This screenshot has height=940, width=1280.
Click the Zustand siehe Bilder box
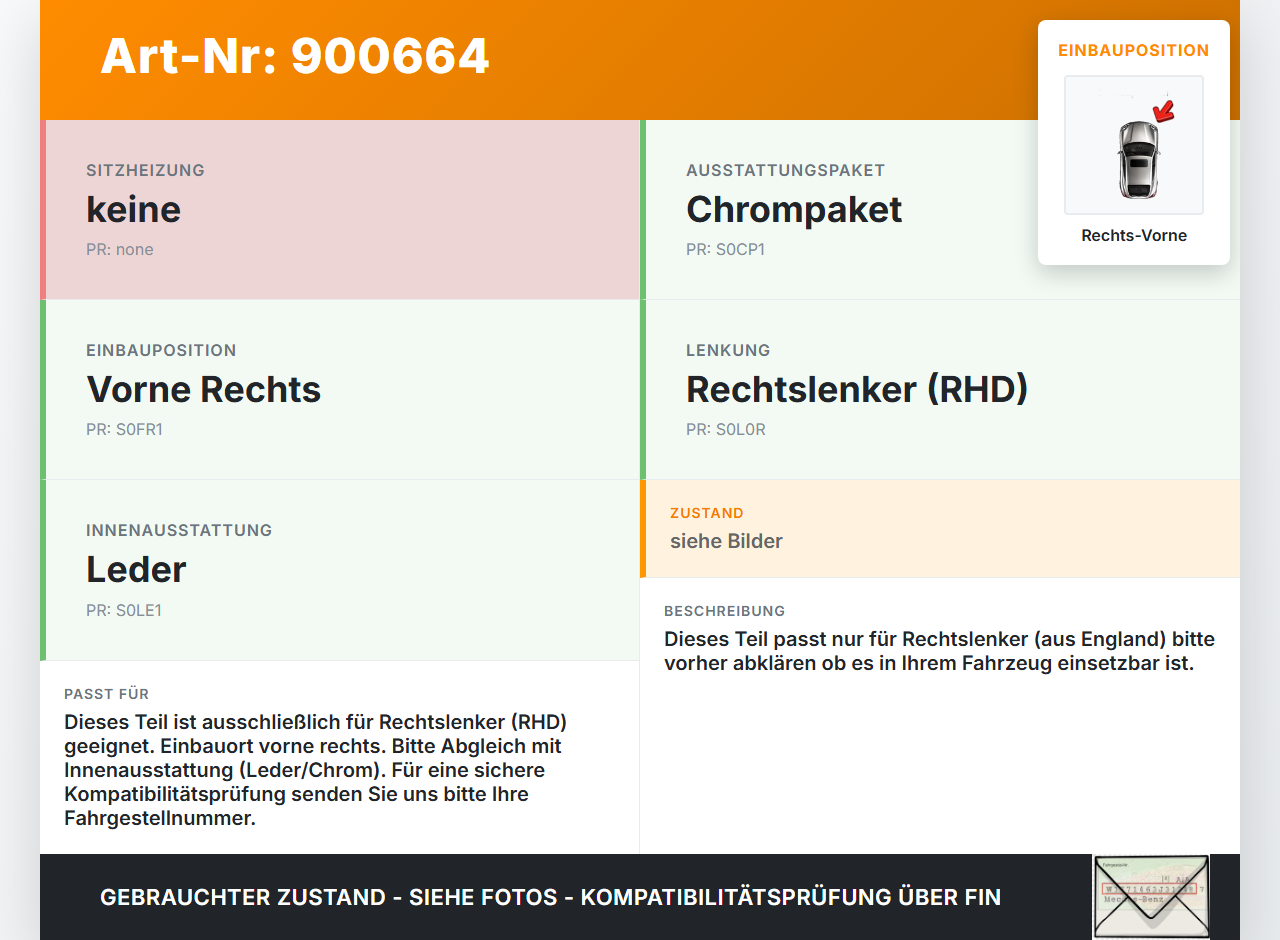940,528
